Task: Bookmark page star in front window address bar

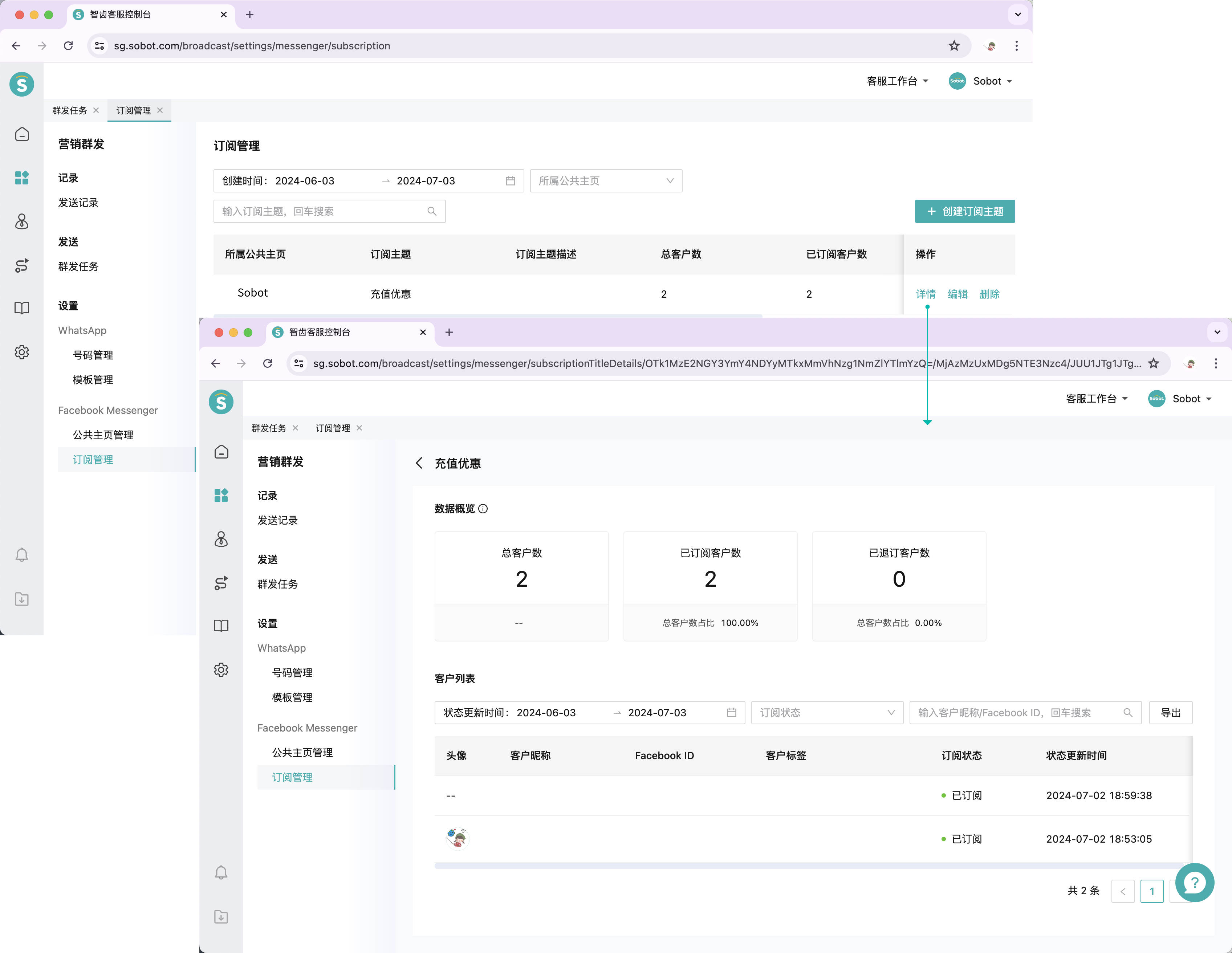Action: tap(1154, 363)
